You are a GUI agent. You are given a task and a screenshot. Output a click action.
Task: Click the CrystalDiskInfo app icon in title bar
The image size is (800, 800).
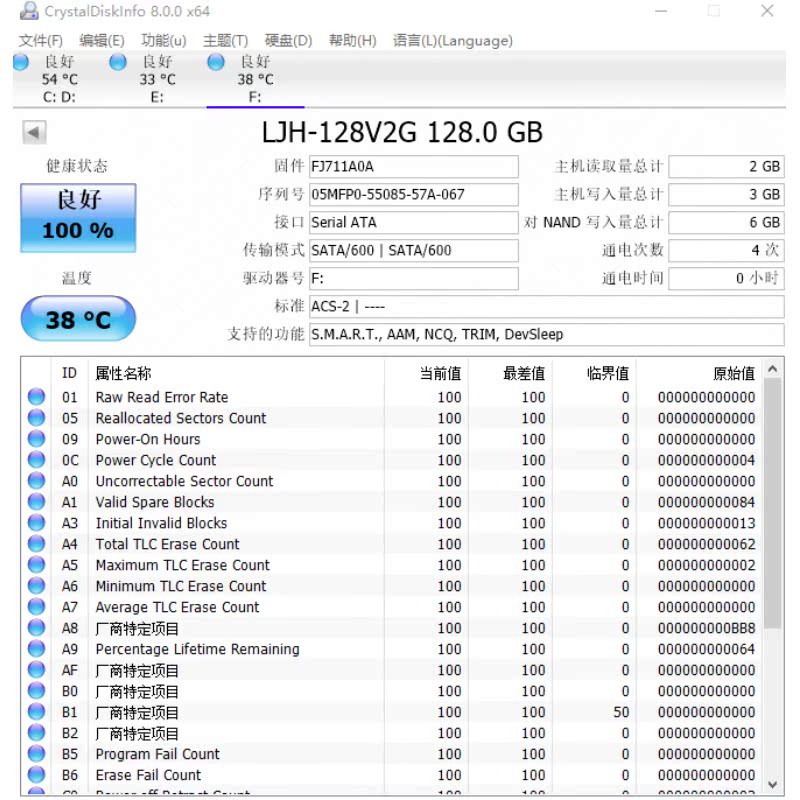29,11
